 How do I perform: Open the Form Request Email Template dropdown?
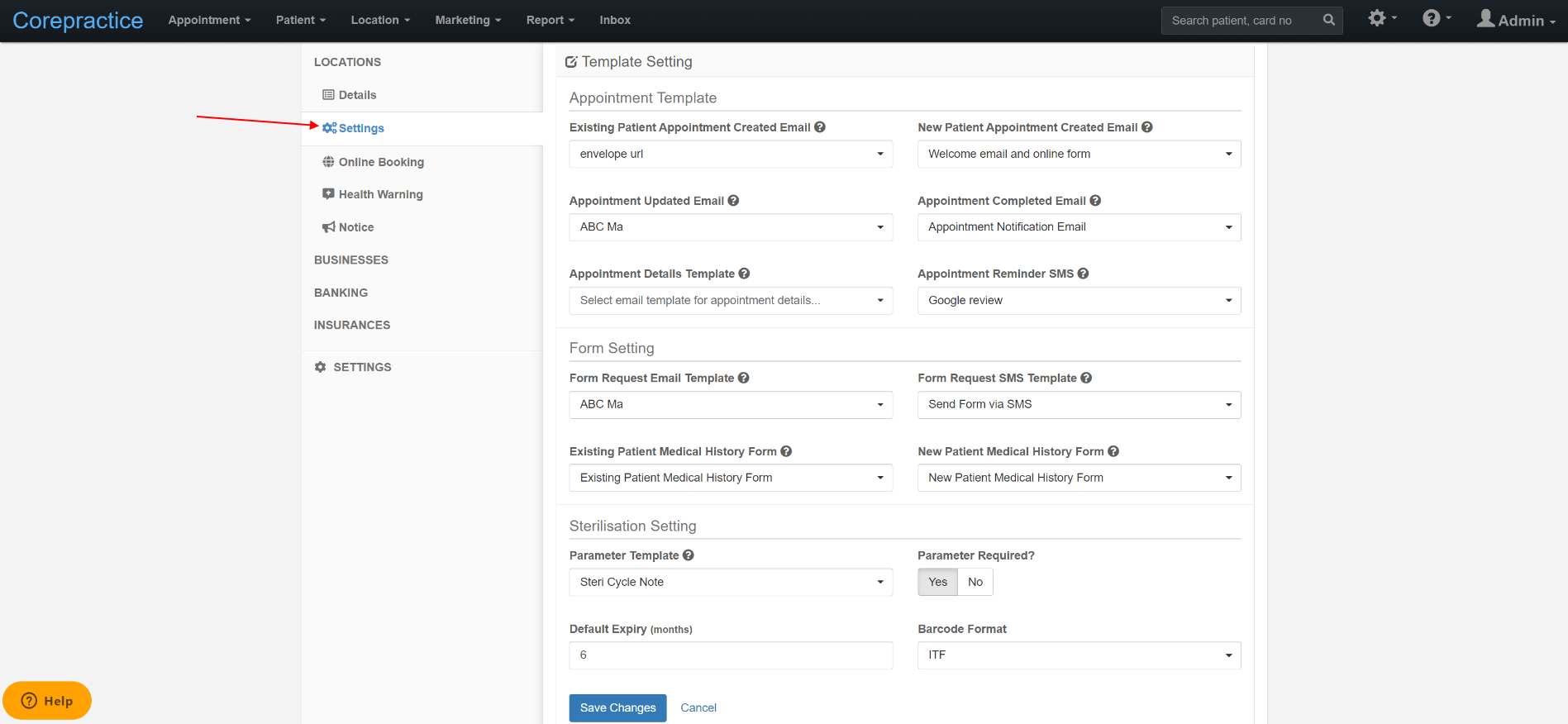pyautogui.click(x=731, y=405)
